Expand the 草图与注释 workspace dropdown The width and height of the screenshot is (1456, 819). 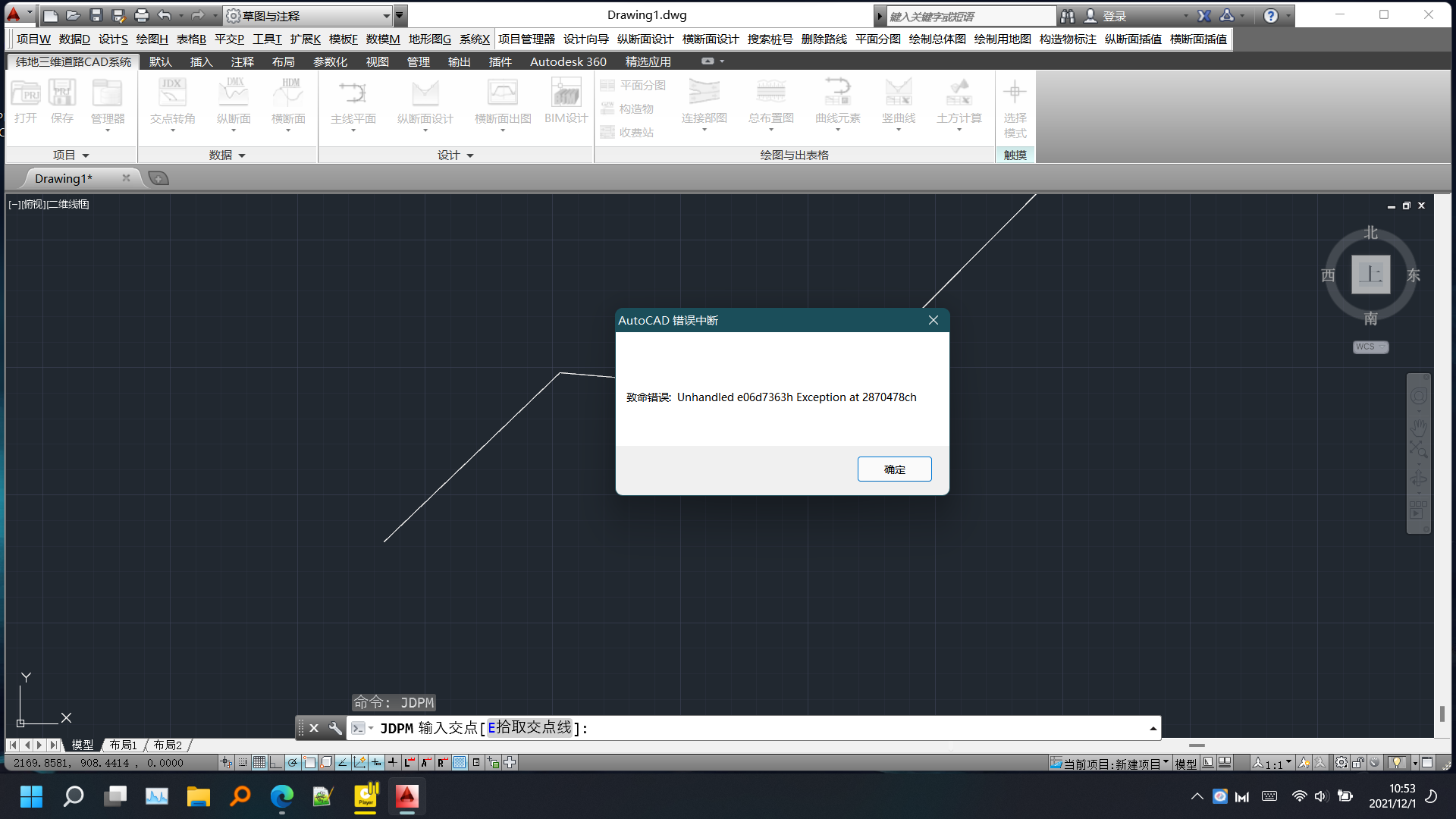386,16
